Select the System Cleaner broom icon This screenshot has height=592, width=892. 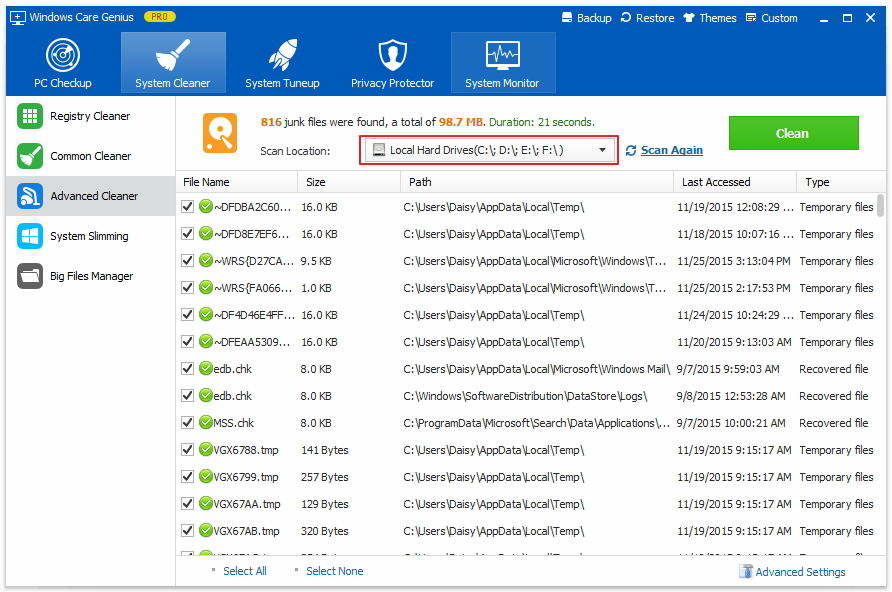[172, 55]
